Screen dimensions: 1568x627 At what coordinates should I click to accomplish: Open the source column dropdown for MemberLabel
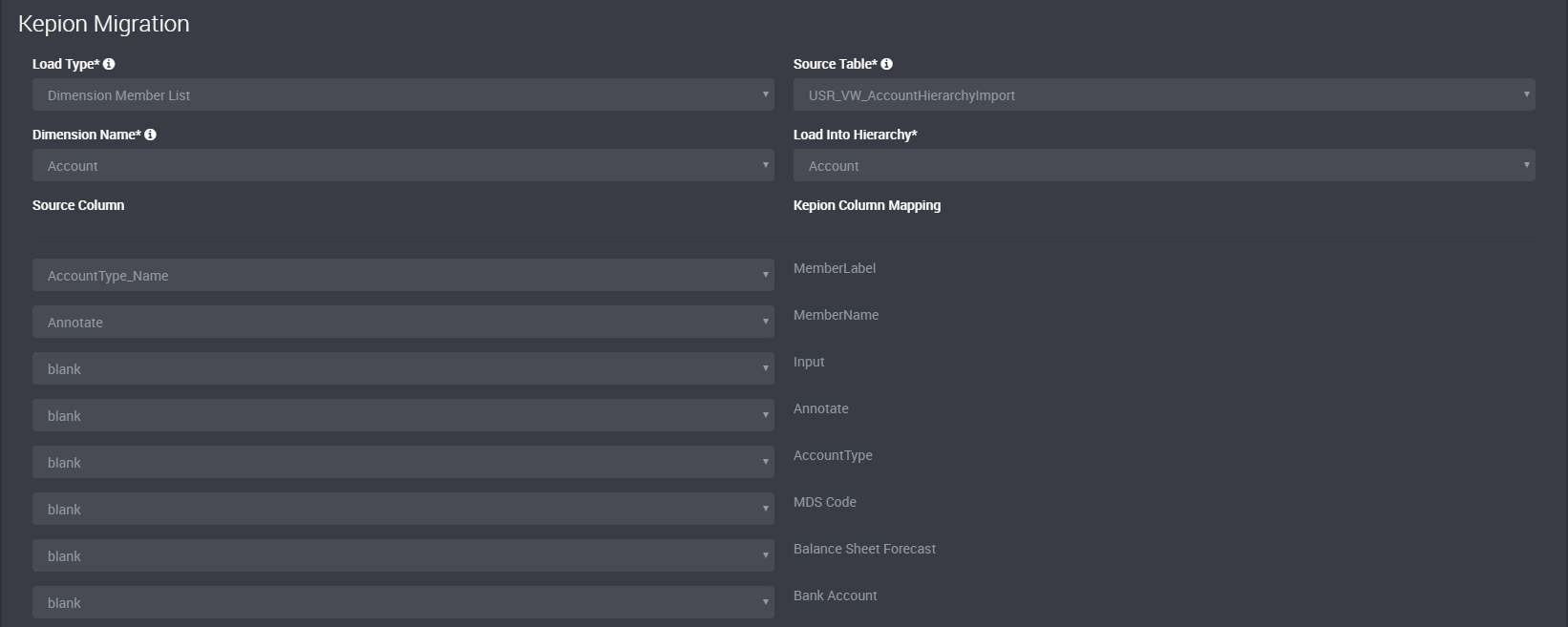pos(403,275)
